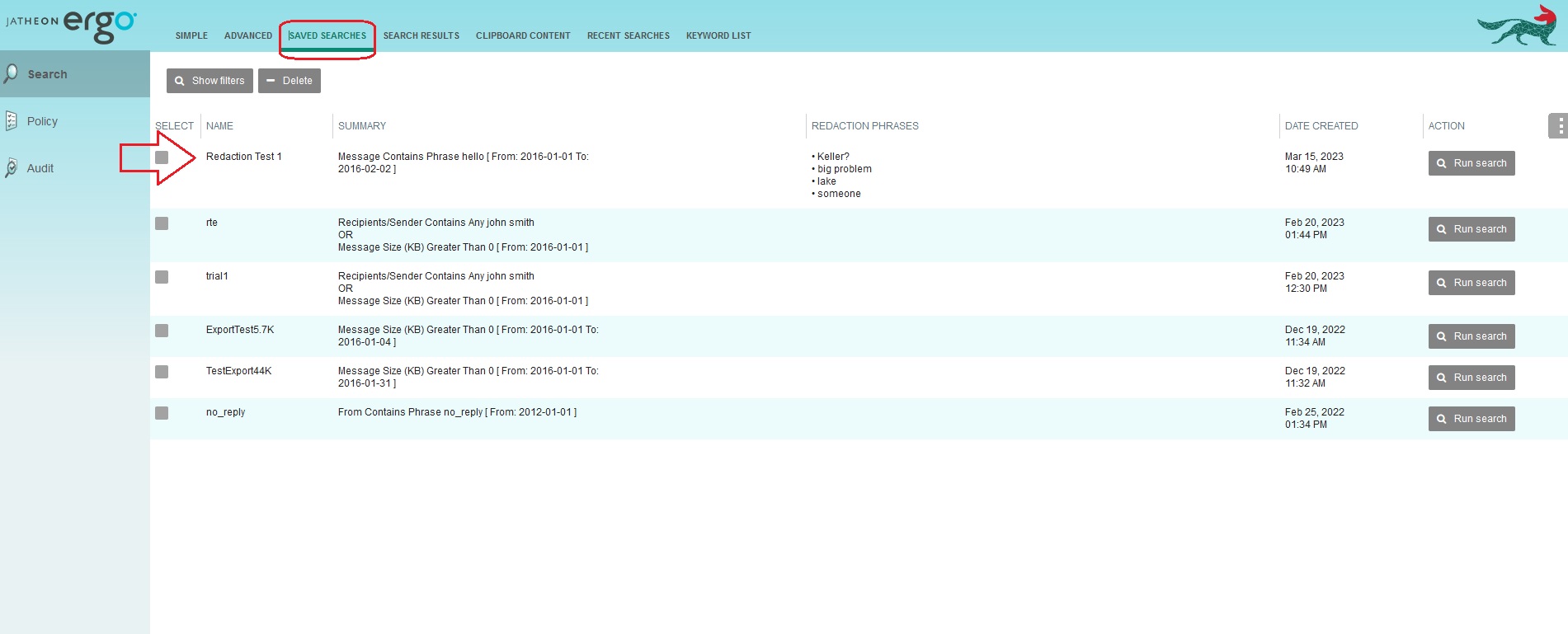Run search for Redaction Test 1
This screenshot has width=1568, height=634.
coord(1471,163)
